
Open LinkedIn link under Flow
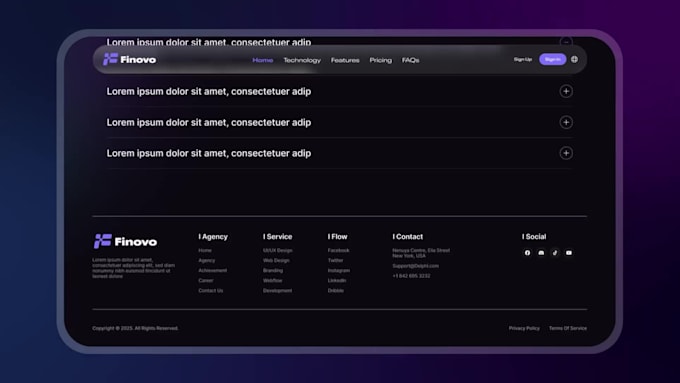pyautogui.click(x=337, y=280)
